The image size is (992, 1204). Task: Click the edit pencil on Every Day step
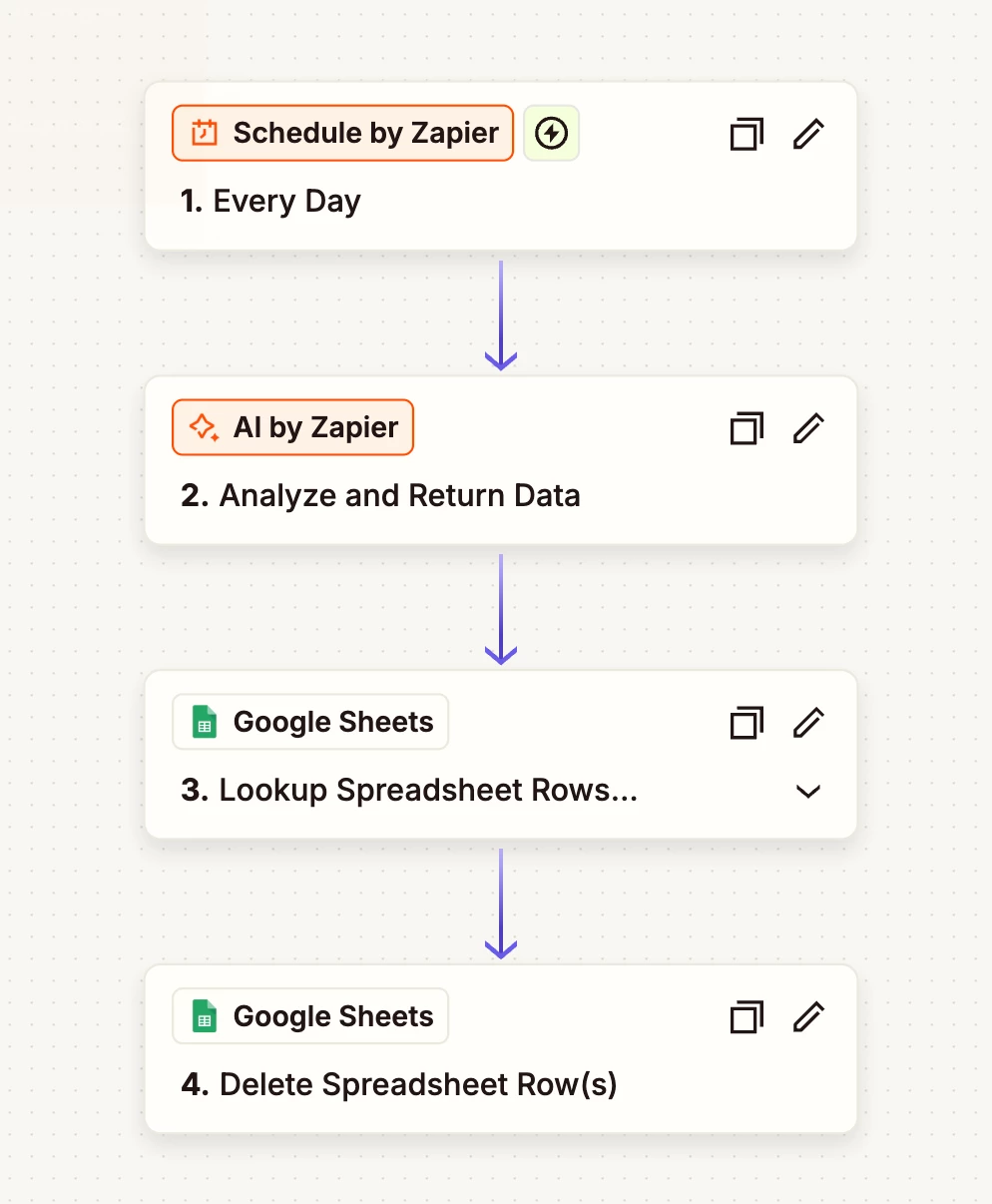pos(808,134)
